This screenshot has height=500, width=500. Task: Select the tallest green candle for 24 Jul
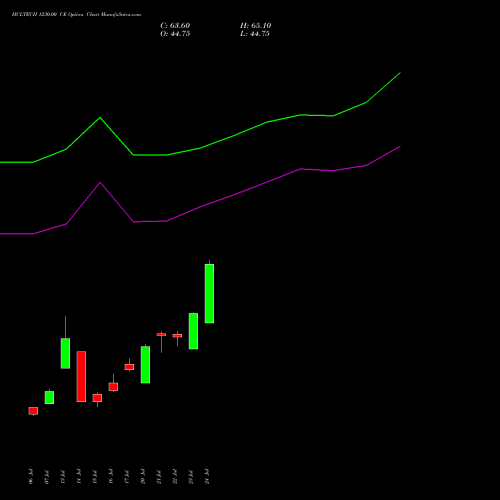point(209,293)
